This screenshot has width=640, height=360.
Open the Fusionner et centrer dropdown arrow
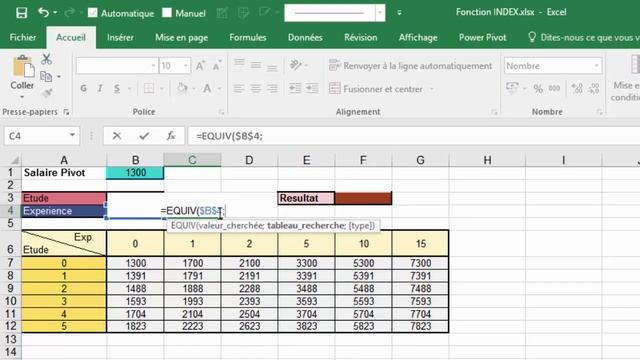[x=432, y=89]
